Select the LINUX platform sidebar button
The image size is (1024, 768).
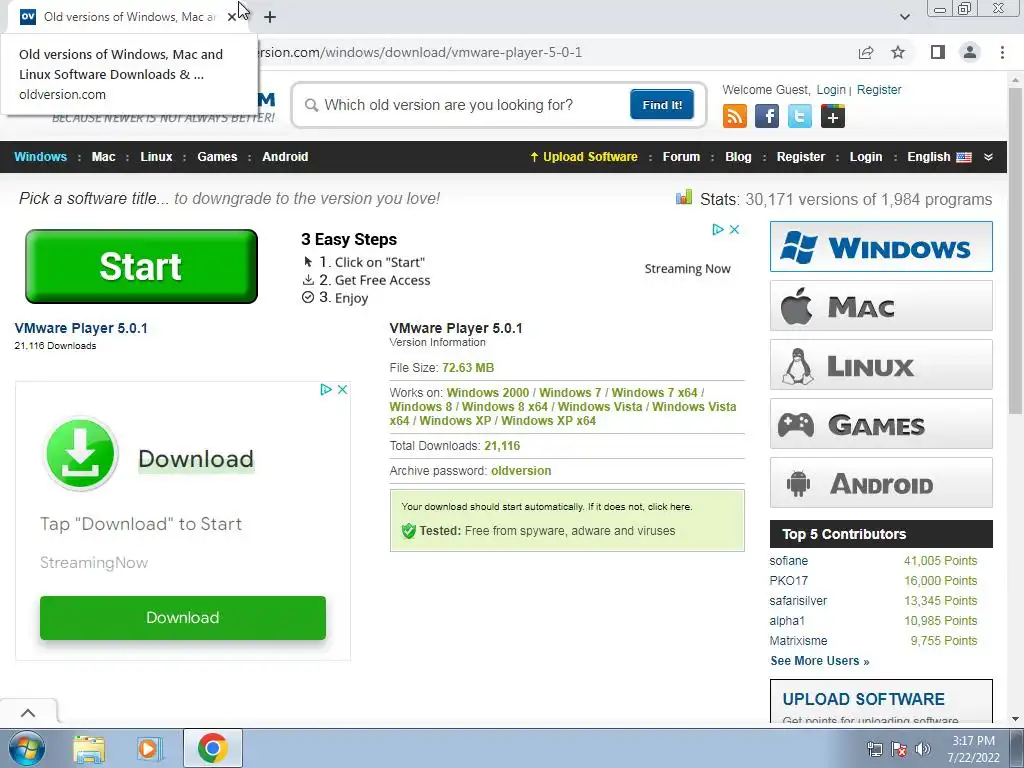[881, 364]
